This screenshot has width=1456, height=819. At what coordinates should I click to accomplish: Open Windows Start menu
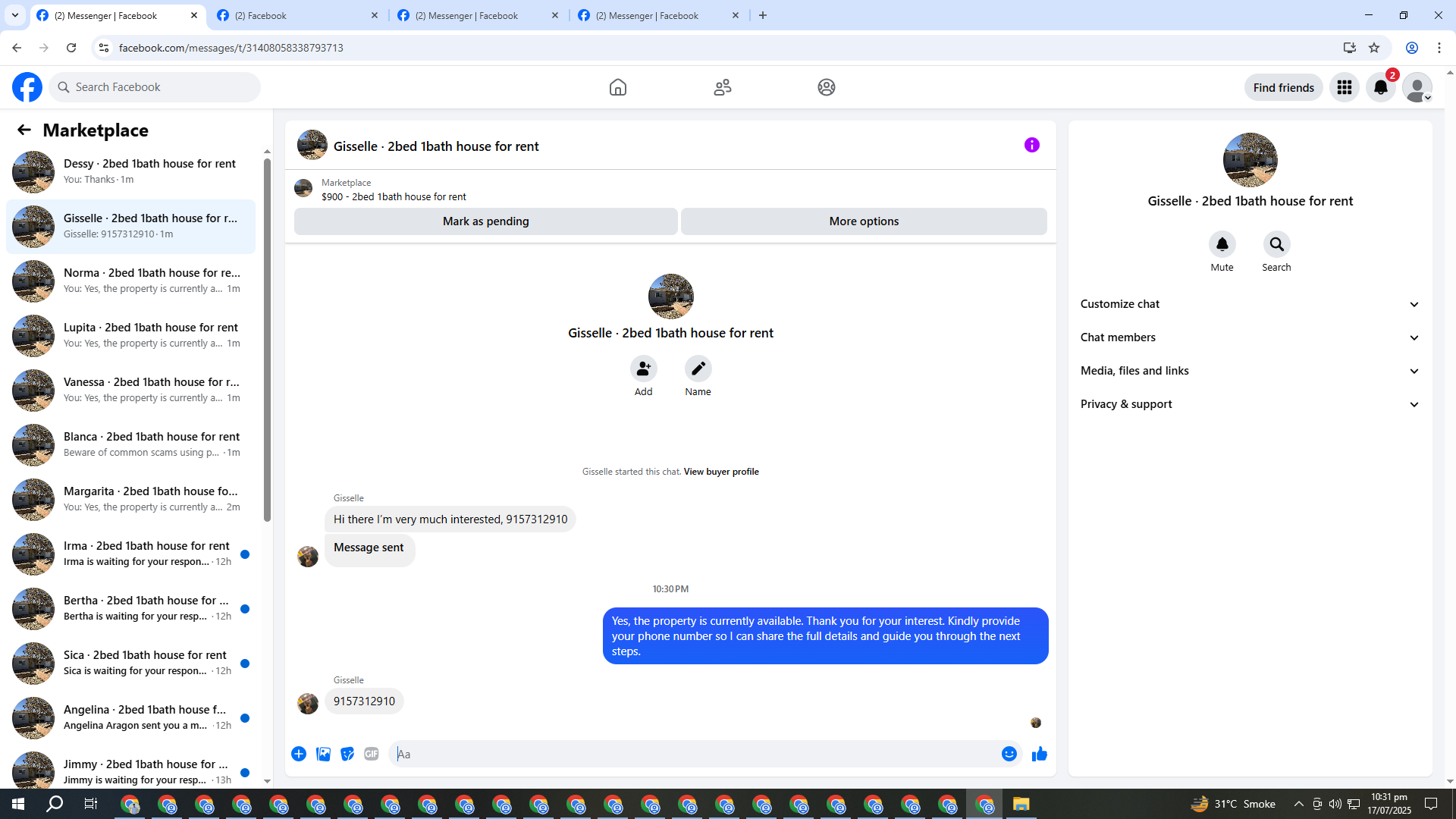pos(18,804)
